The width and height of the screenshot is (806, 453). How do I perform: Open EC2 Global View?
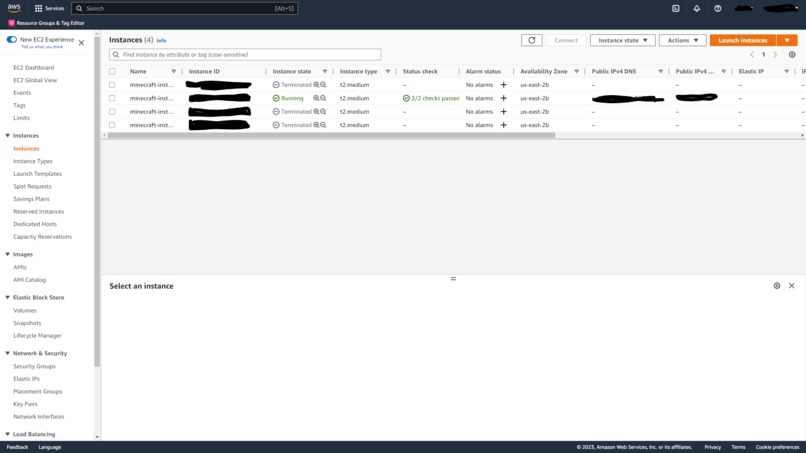[x=35, y=80]
